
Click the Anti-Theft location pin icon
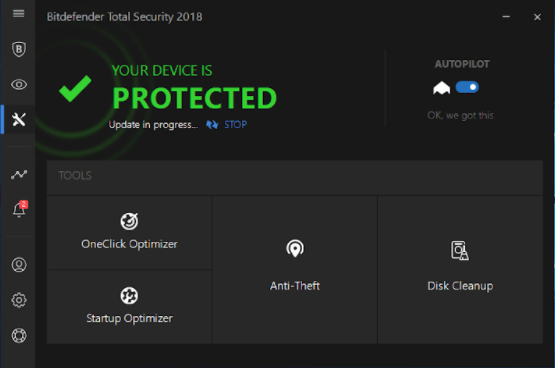[x=295, y=248]
